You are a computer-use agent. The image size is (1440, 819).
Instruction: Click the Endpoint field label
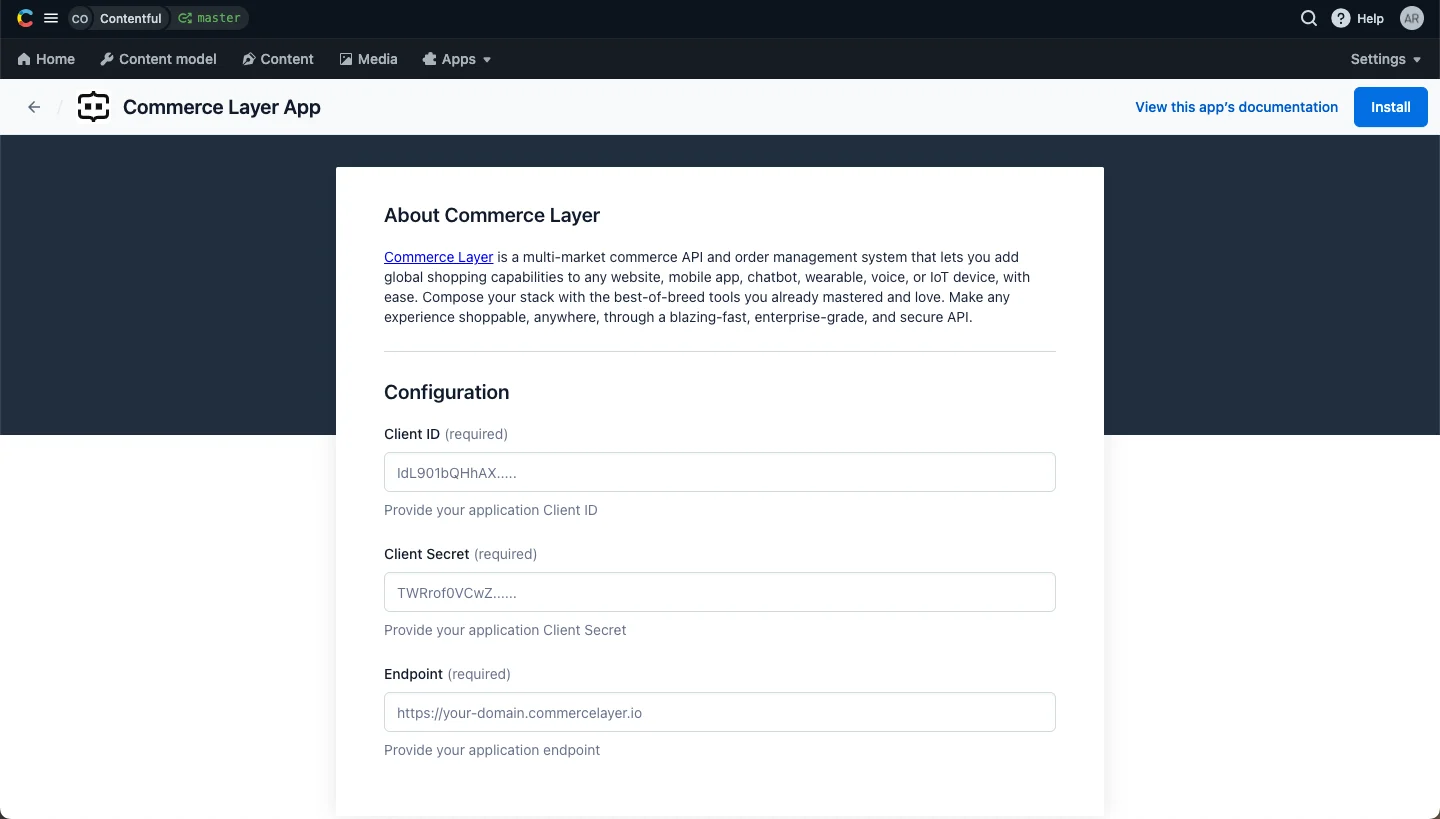(x=413, y=674)
